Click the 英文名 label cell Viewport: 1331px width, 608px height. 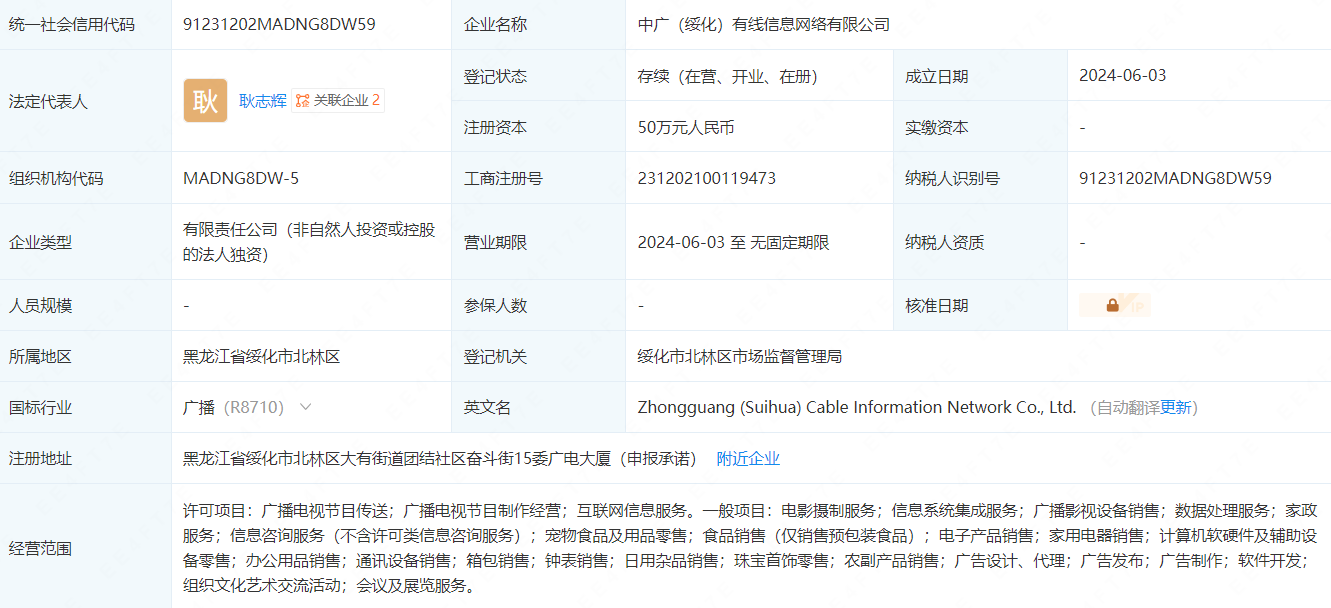(539, 408)
